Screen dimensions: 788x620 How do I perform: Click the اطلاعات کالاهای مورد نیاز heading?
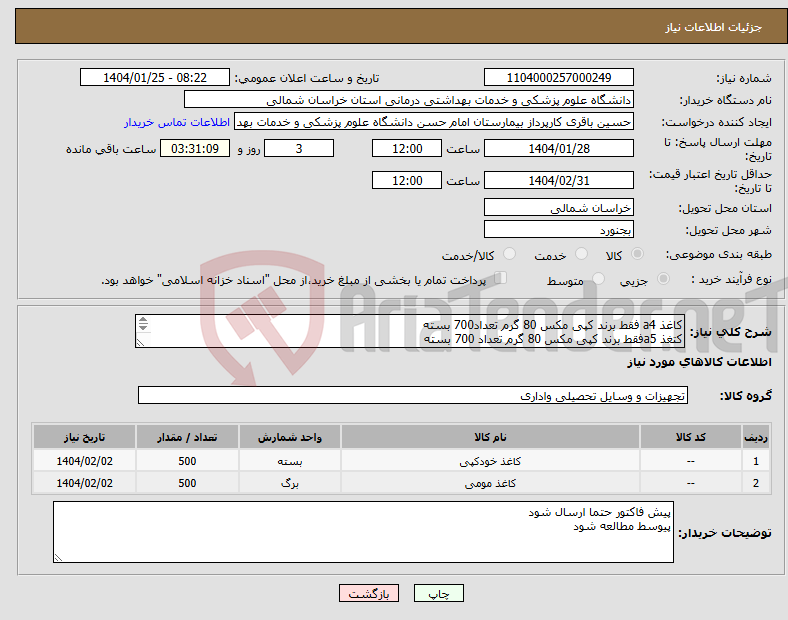(699, 362)
